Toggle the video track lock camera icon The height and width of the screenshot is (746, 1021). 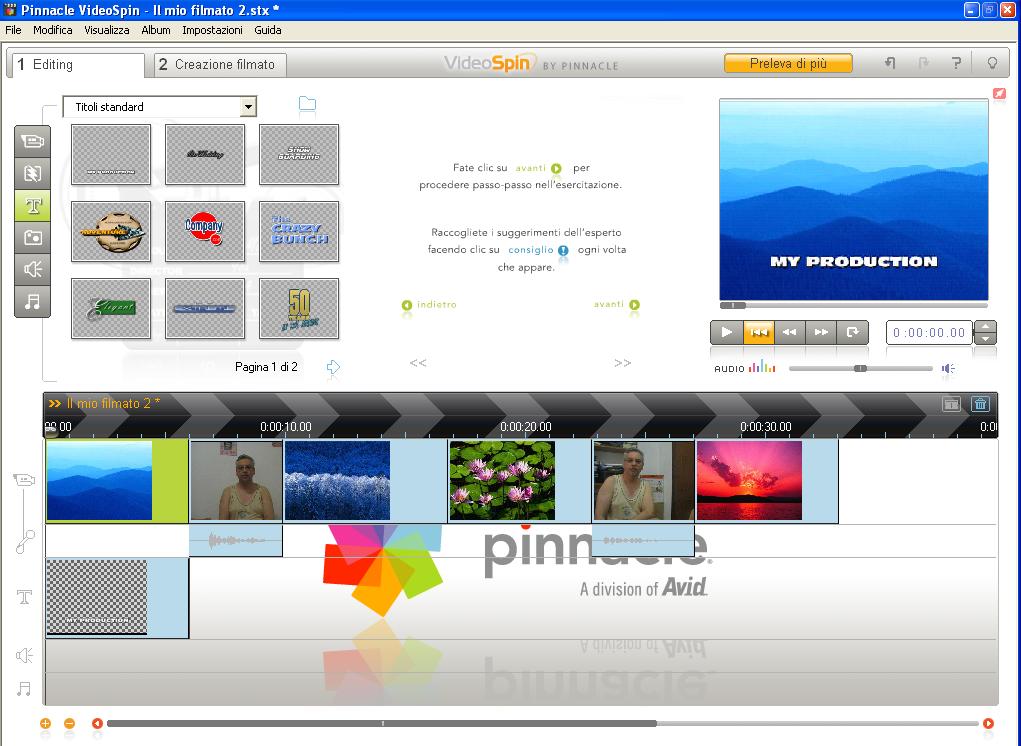[24, 480]
